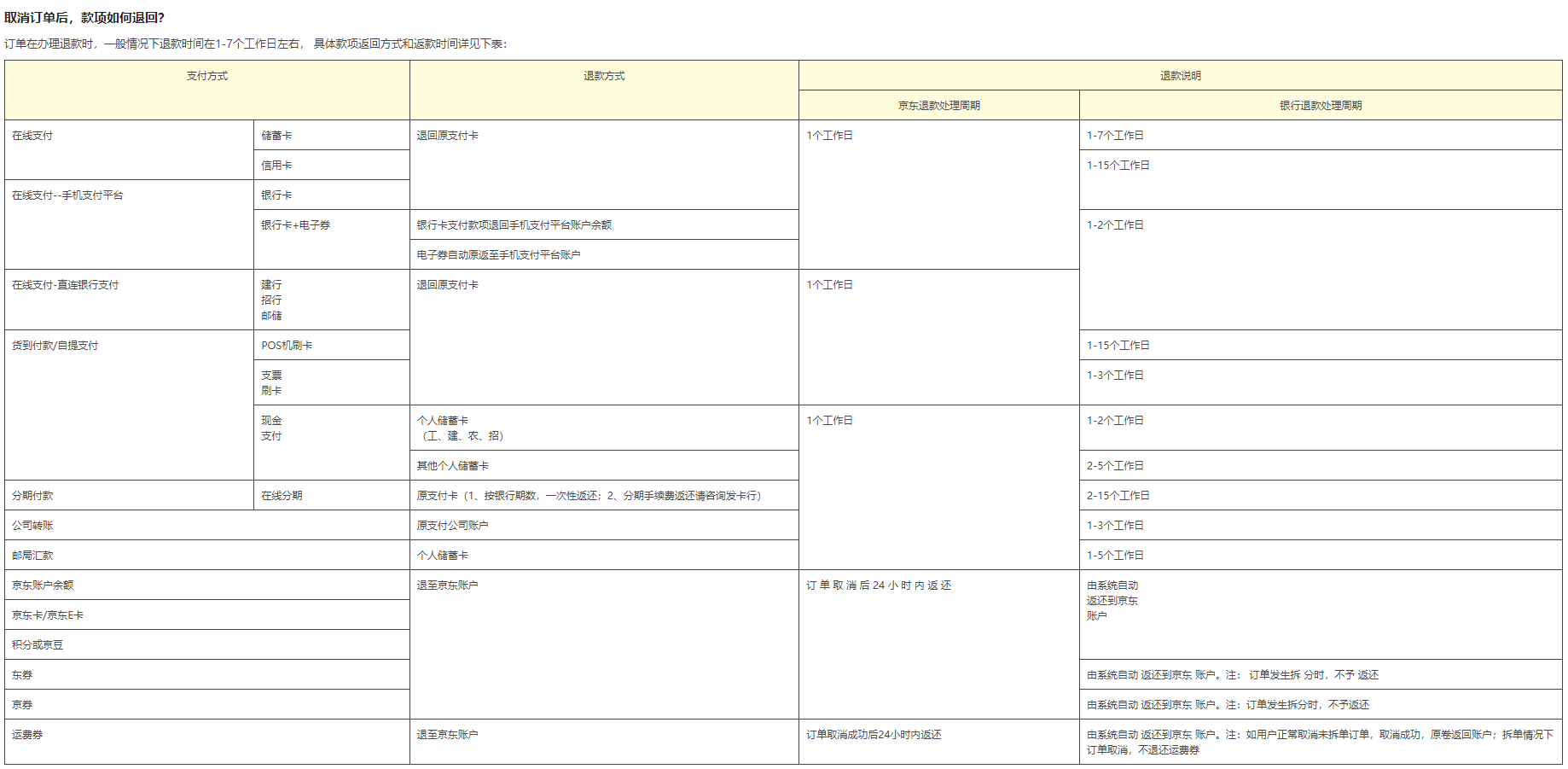Image resolution: width=1568 pixels, height=769 pixels.
Task: Select the 储蓄卡 cell
Action: [276, 136]
